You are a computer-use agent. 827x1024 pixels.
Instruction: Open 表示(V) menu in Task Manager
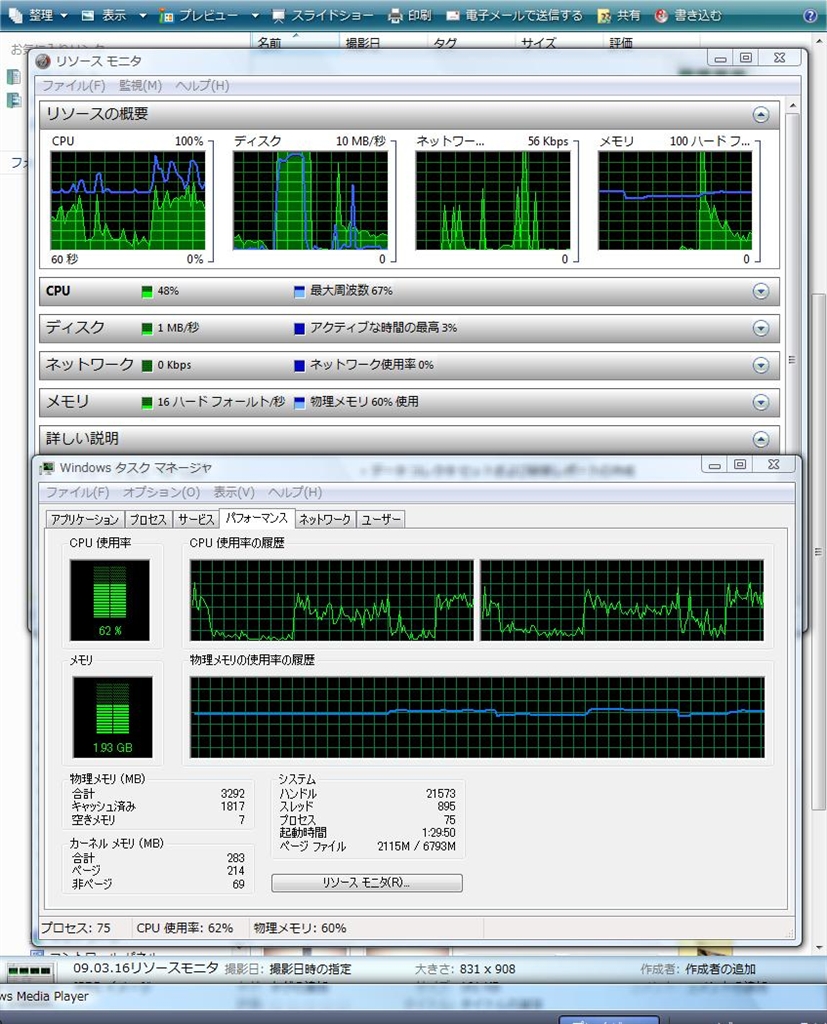point(234,492)
